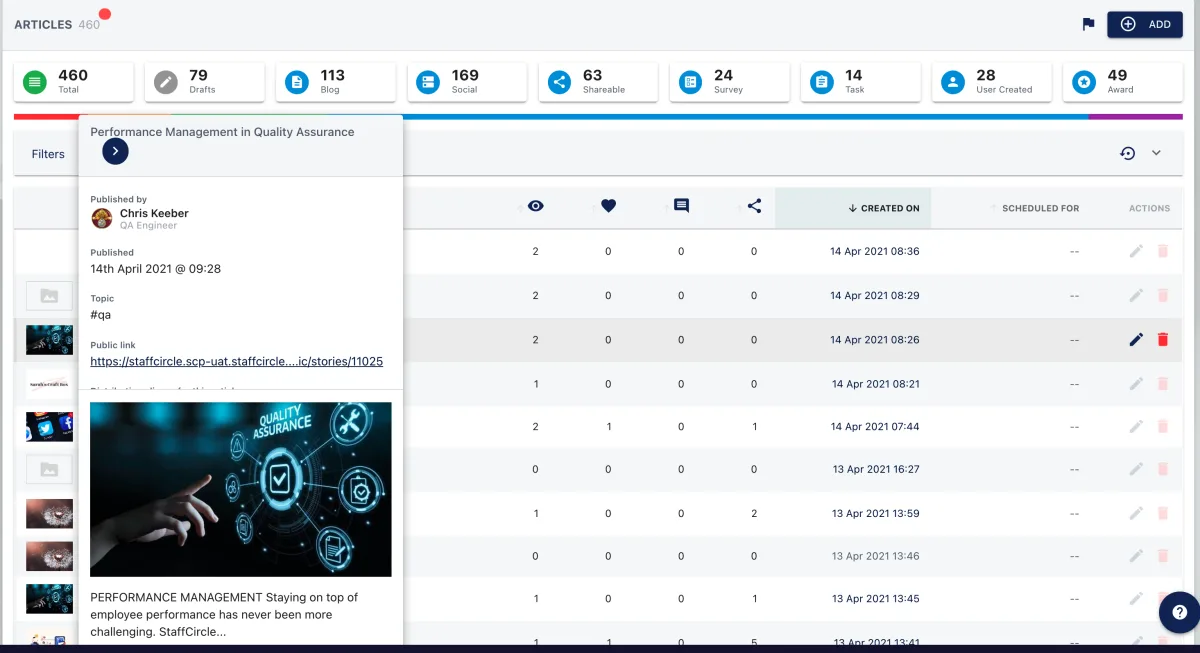Open the staffcircle public stories link
This screenshot has height=653, width=1200.
coord(236,361)
